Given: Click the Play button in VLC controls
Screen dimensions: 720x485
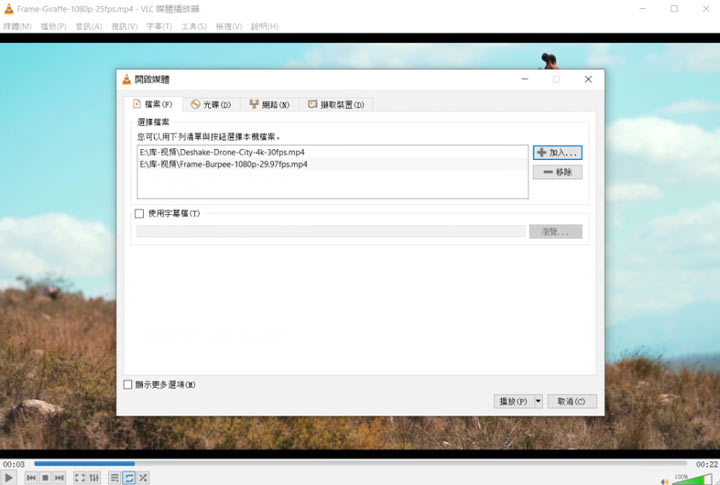Looking at the screenshot, I should [x=8, y=478].
